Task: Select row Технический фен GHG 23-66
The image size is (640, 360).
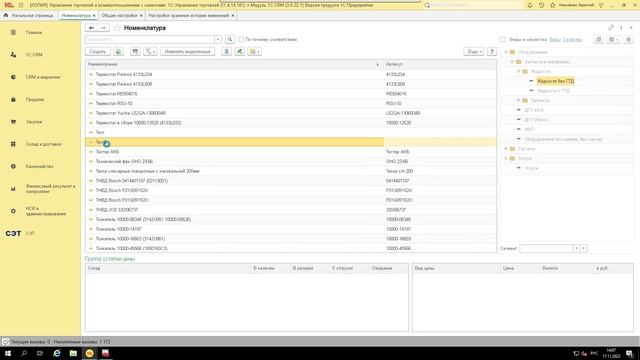Action: [x=291, y=162]
